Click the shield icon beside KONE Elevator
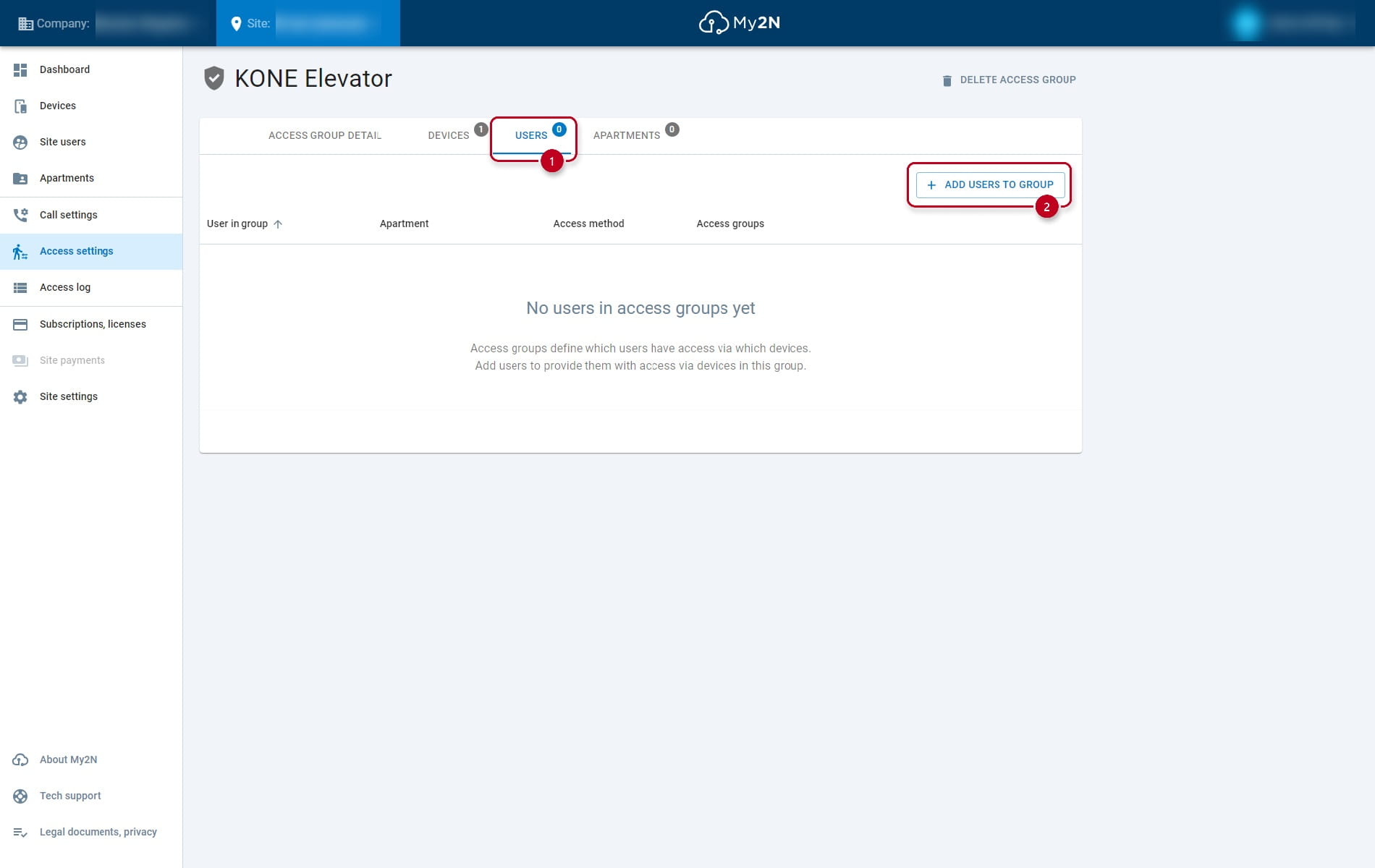 pyautogui.click(x=214, y=78)
